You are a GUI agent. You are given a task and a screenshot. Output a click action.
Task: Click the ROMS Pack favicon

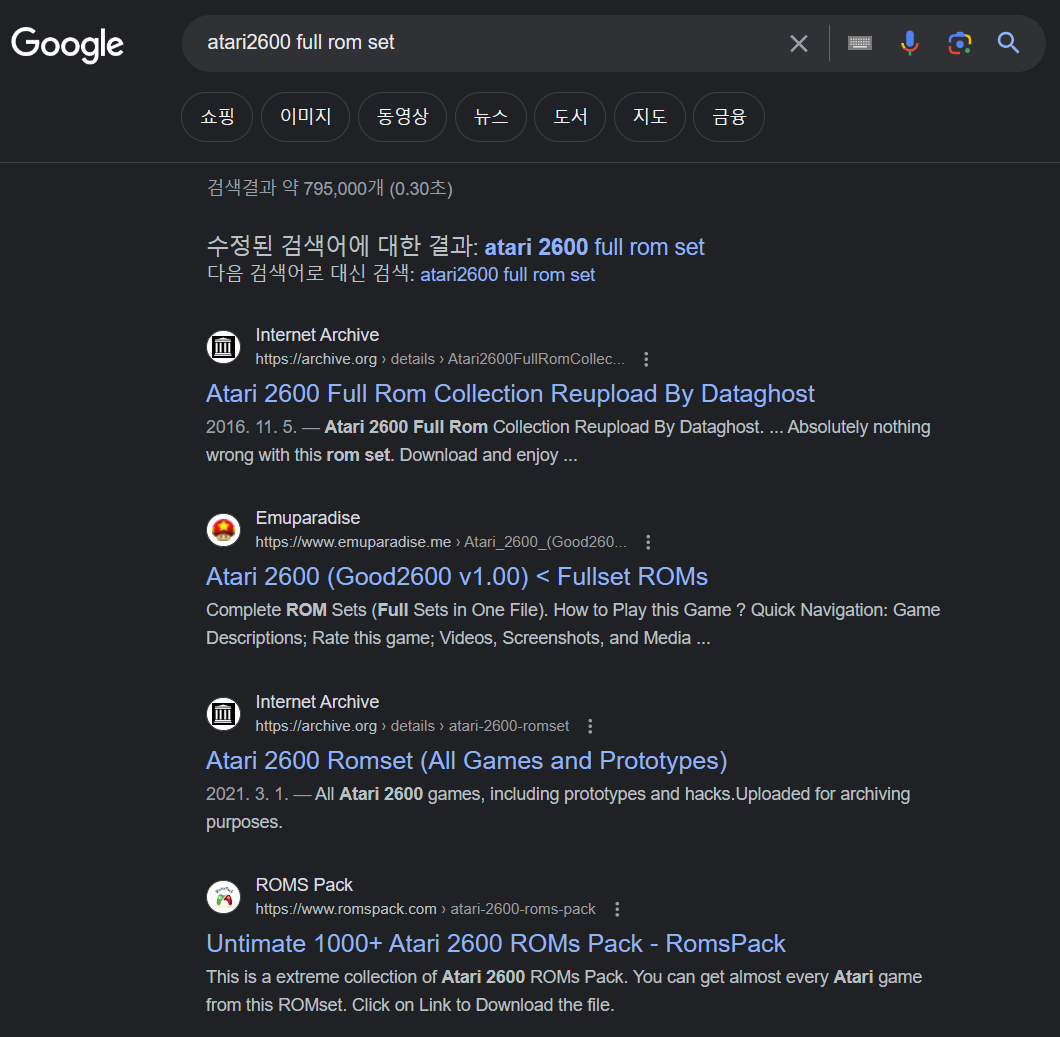tap(223, 897)
